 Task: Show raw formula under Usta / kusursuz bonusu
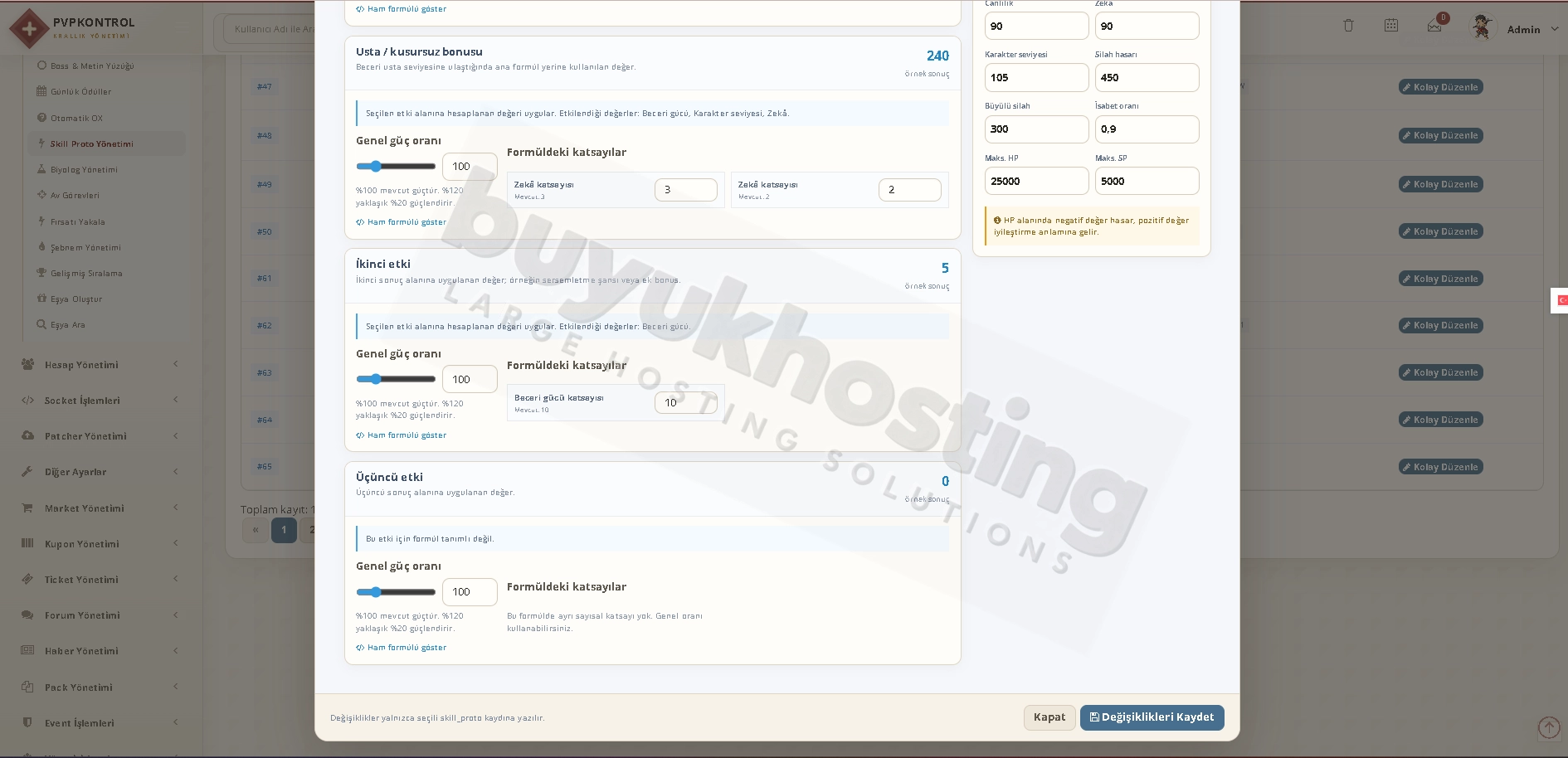(x=402, y=222)
